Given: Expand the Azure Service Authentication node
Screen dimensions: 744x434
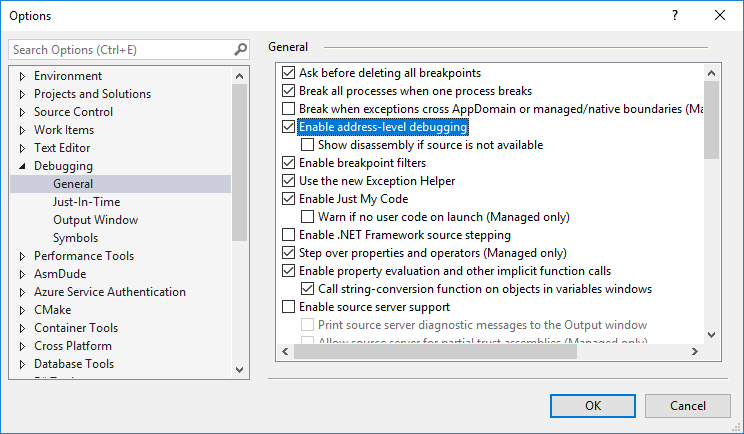Looking at the screenshot, I should (22, 292).
